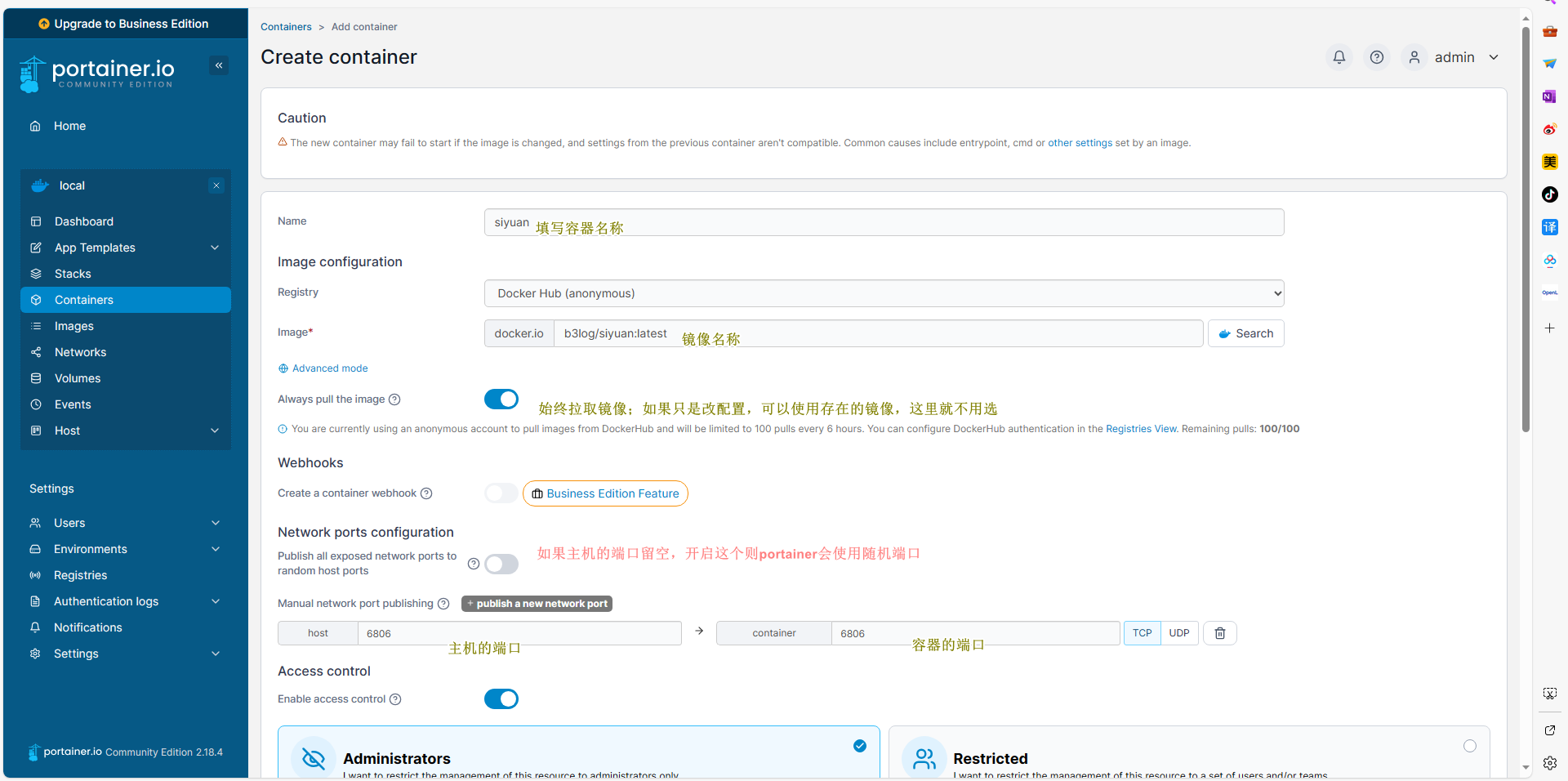The width and height of the screenshot is (1568, 781).
Task: Select the Restricted access radio option
Action: 1469,746
